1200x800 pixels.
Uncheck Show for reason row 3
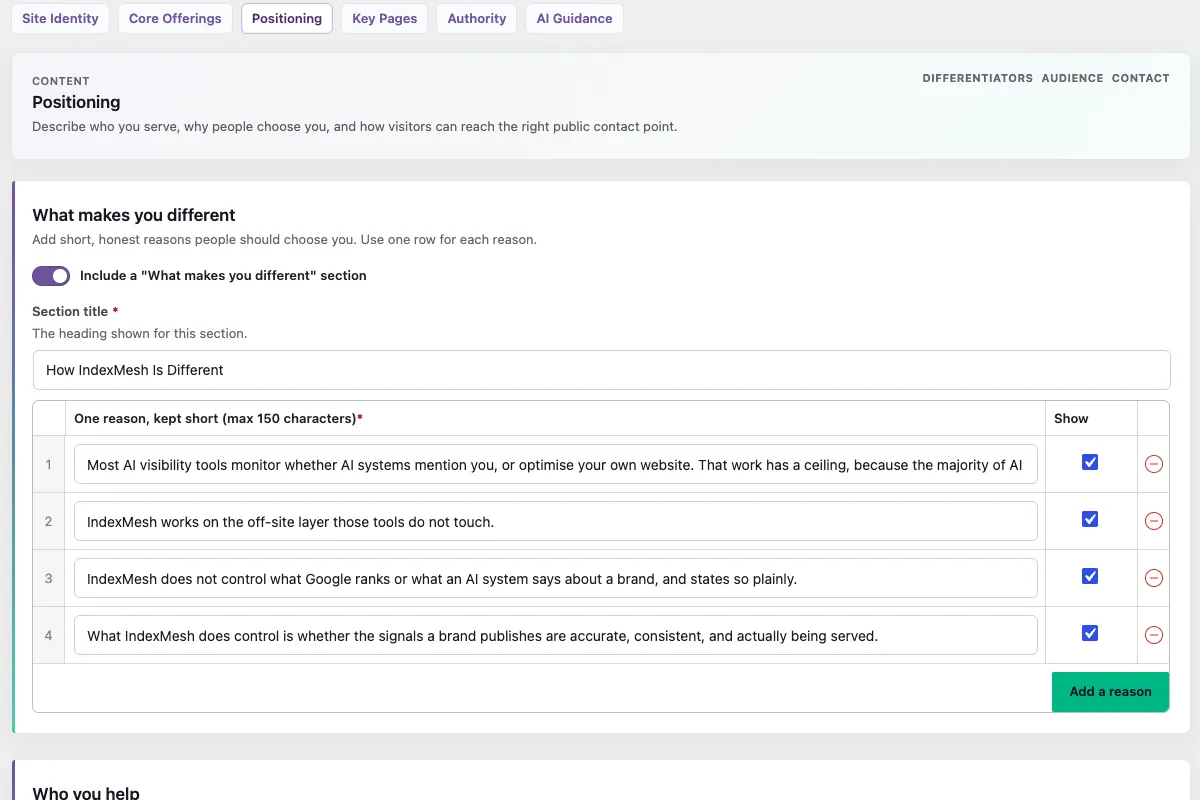[1090, 576]
